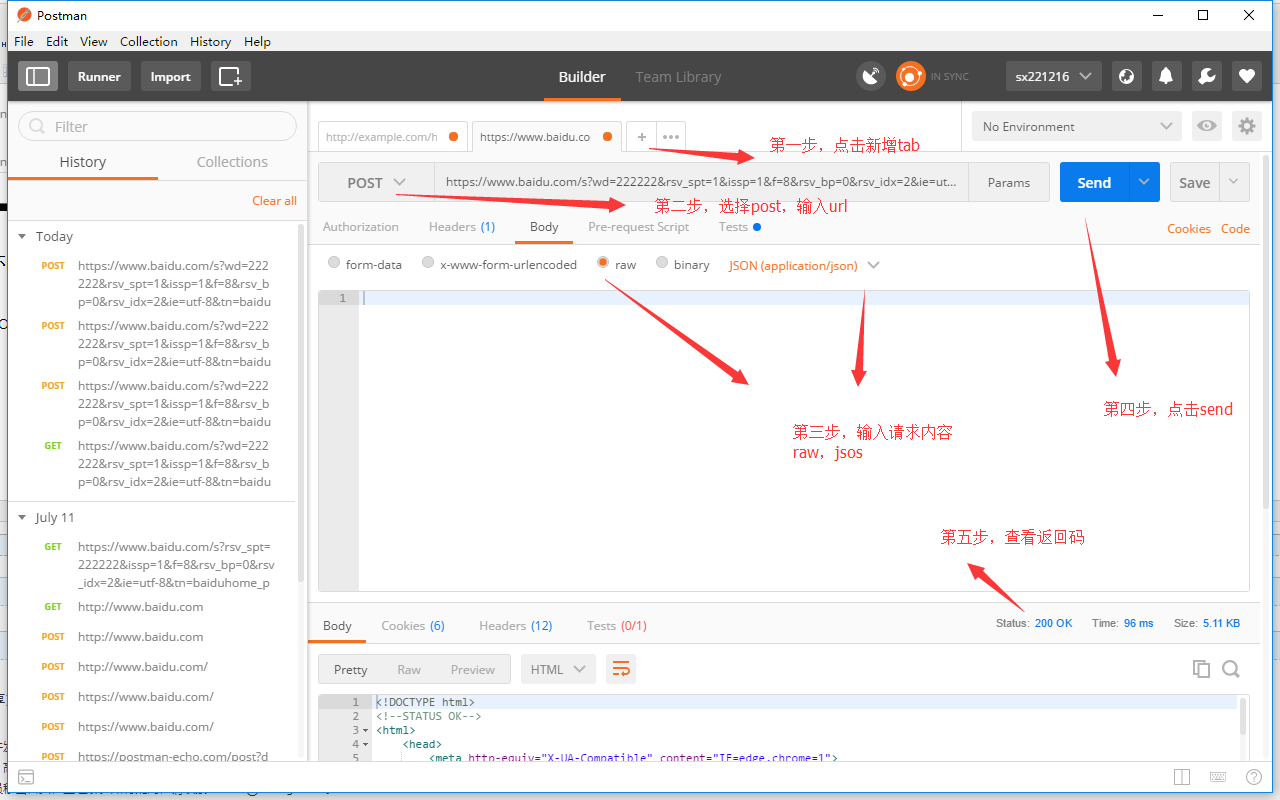Collapse the July 11 history group
The width and height of the screenshot is (1280, 800).
coord(22,517)
